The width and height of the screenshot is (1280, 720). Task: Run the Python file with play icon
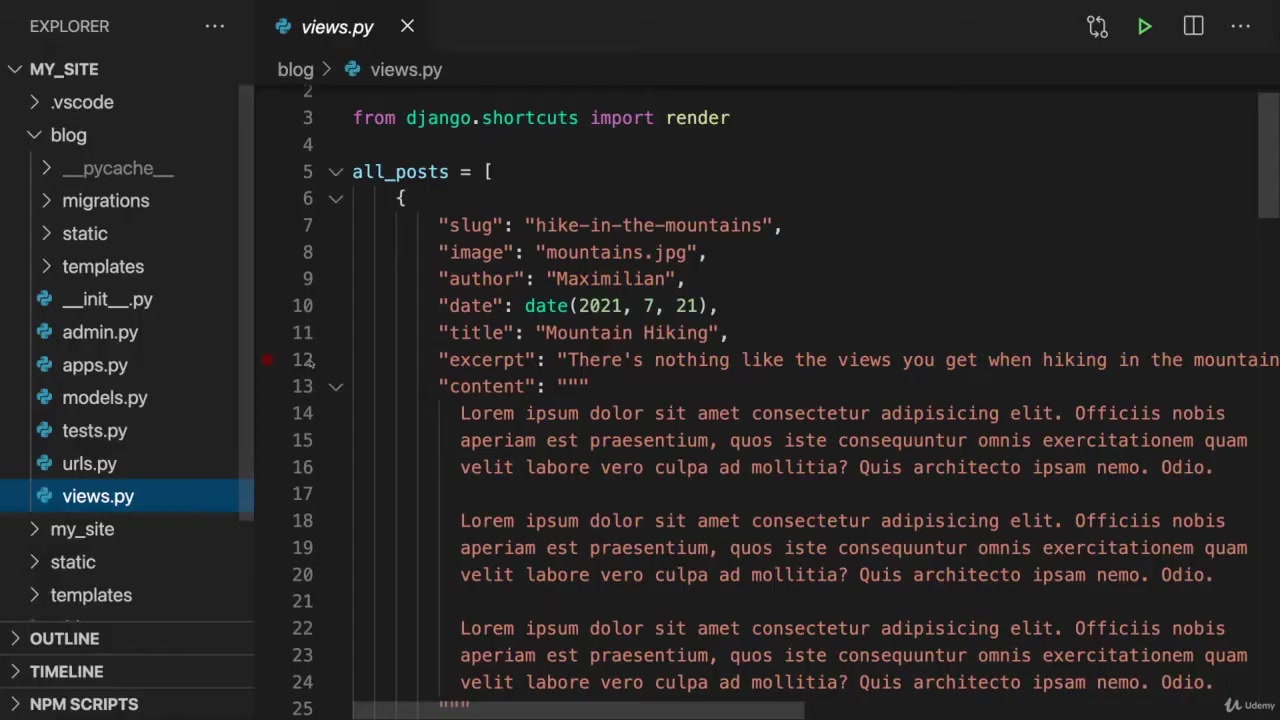point(1144,27)
